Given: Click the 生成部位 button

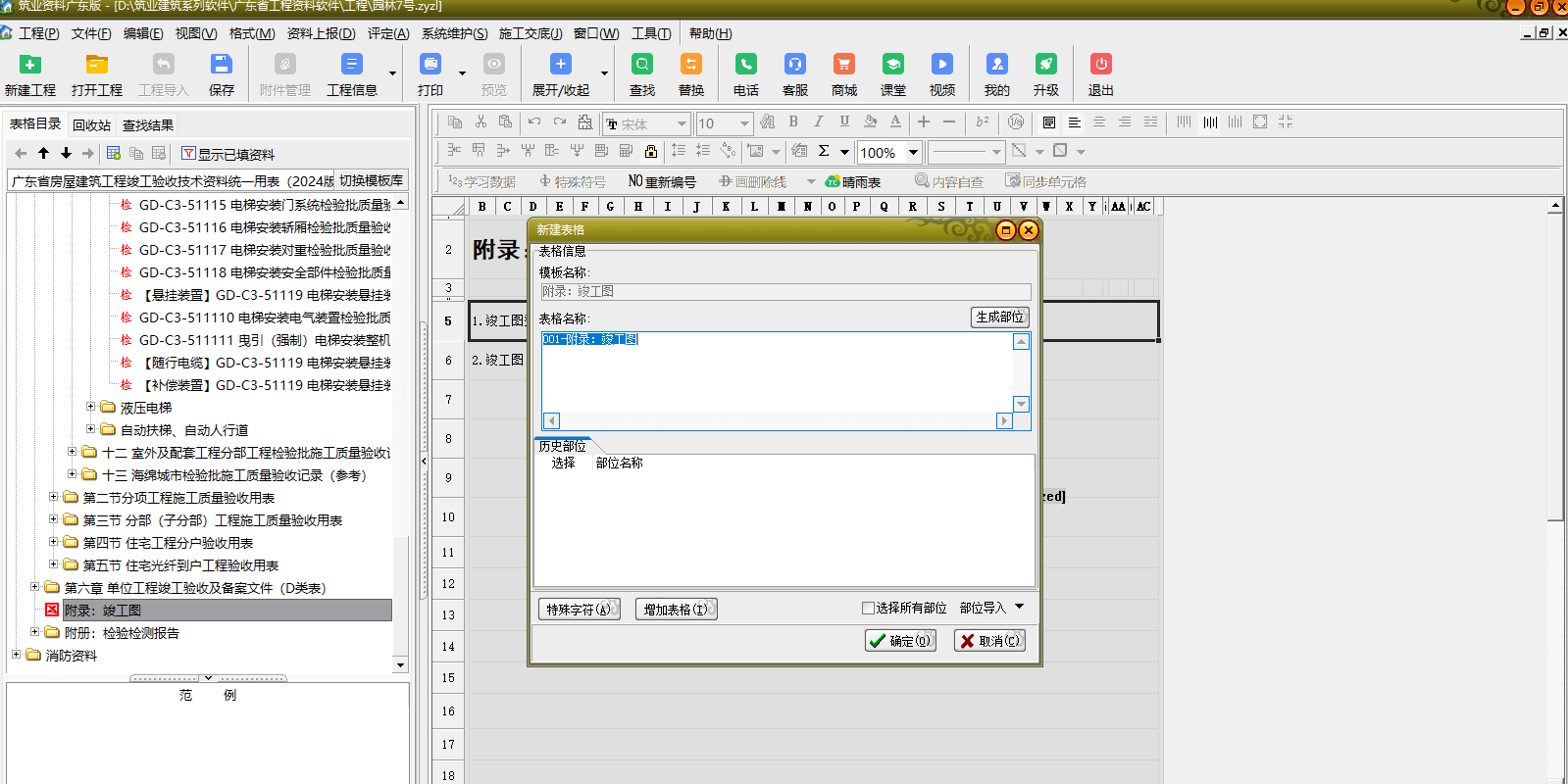Looking at the screenshot, I should pos(999,318).
